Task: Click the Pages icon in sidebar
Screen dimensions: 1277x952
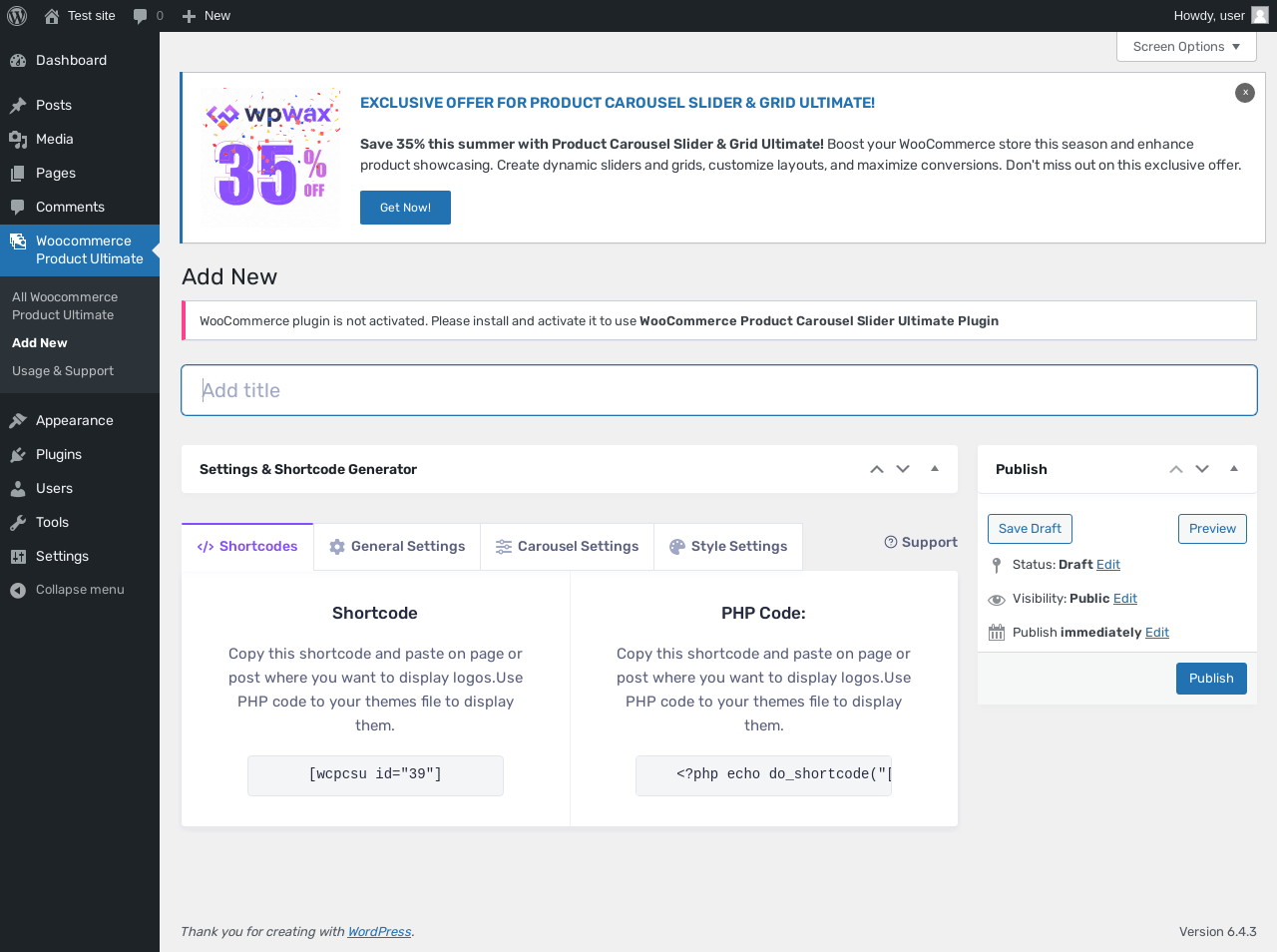Action: tap(18, 173)
